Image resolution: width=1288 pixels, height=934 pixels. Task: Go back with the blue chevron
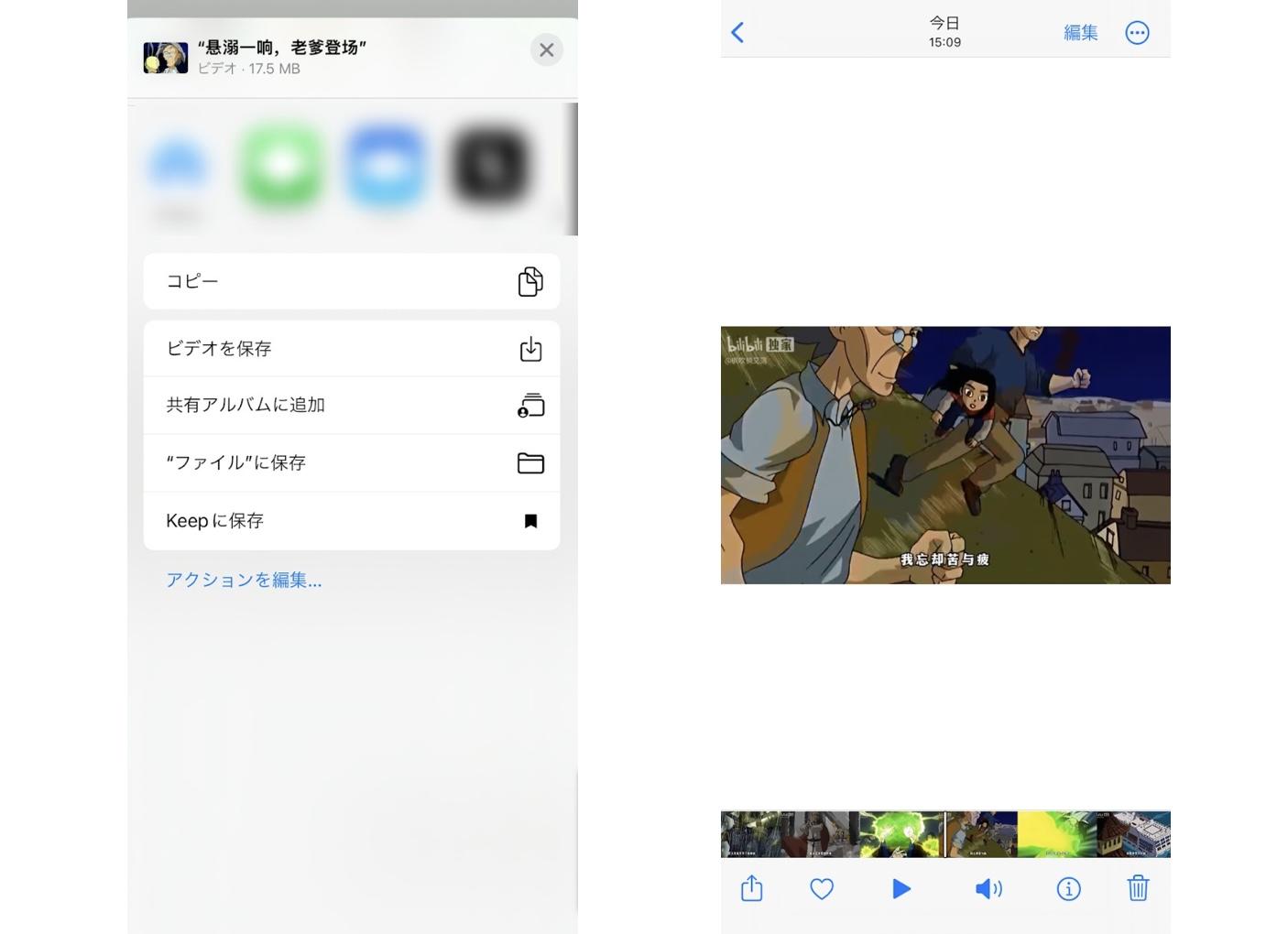(737, 33)
